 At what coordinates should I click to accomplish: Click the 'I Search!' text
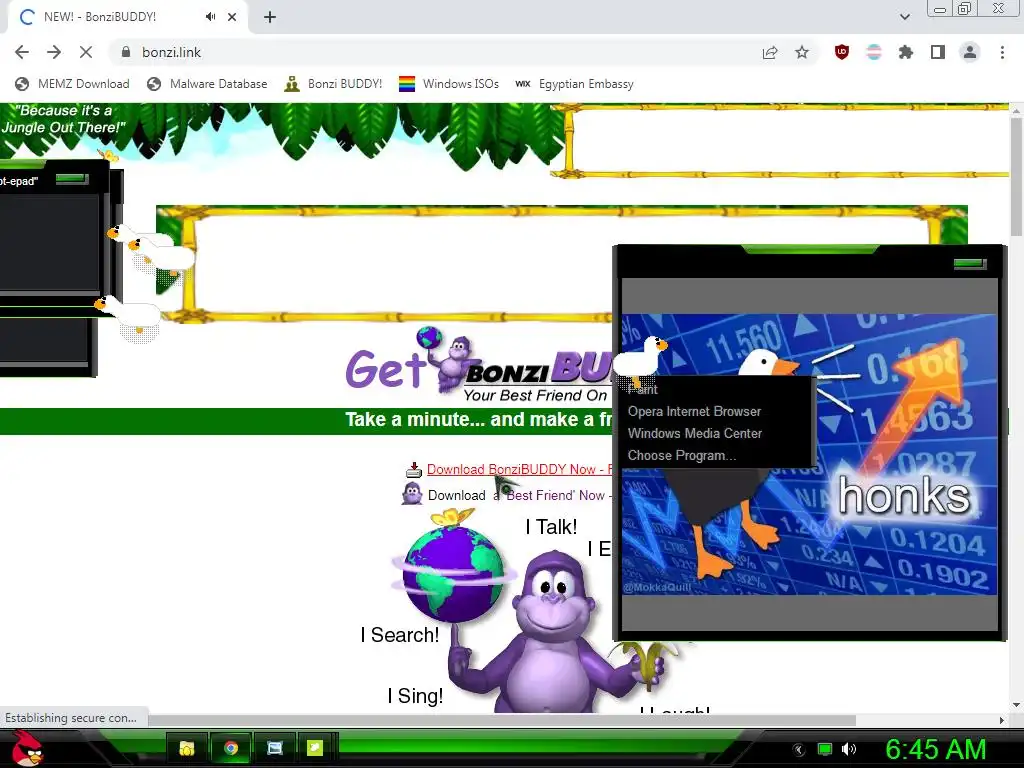point(400,635)
